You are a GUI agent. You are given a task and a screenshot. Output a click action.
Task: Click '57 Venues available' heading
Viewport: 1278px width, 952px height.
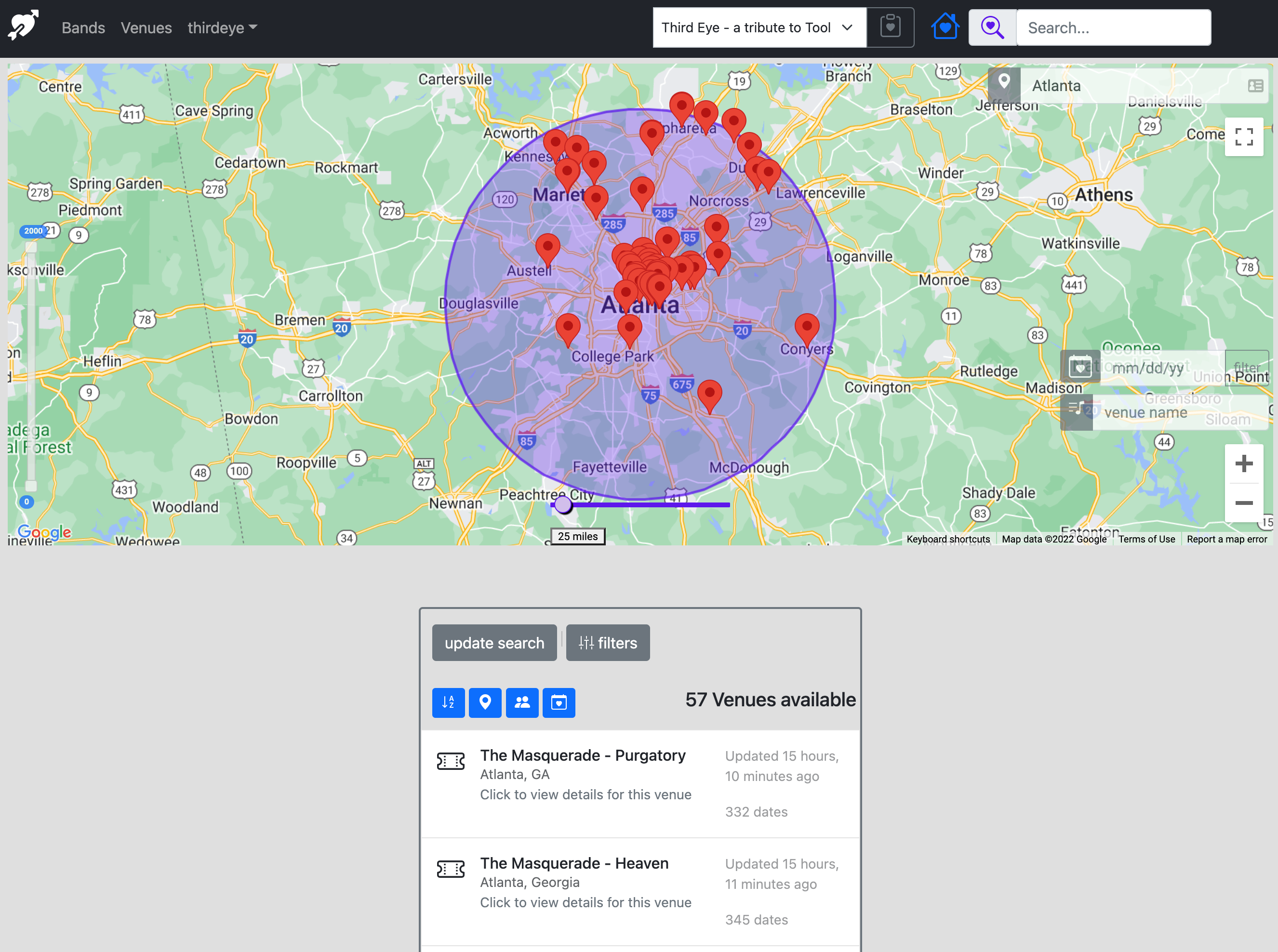click(770, 699)
